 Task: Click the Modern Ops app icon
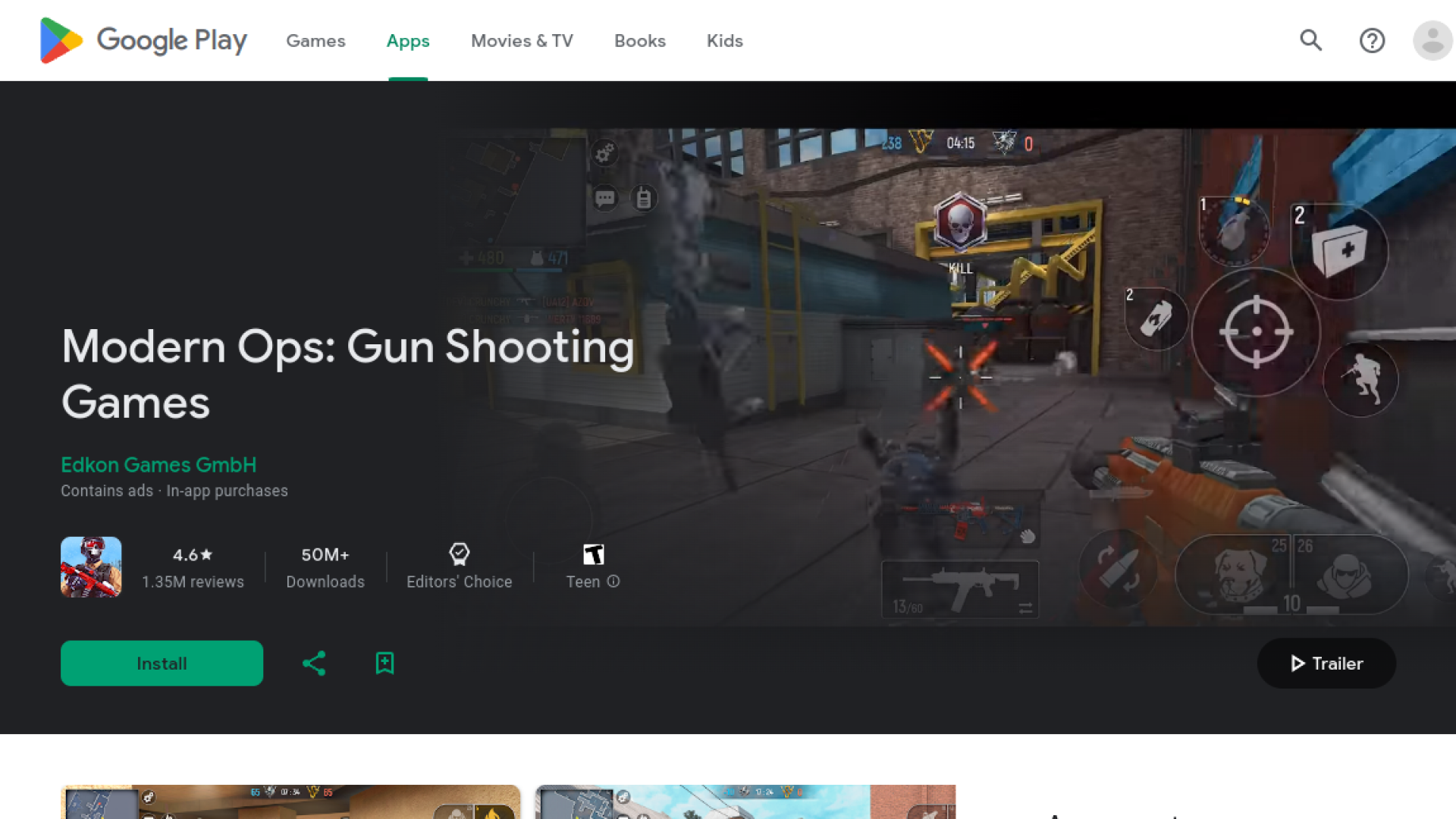(91, 567)
